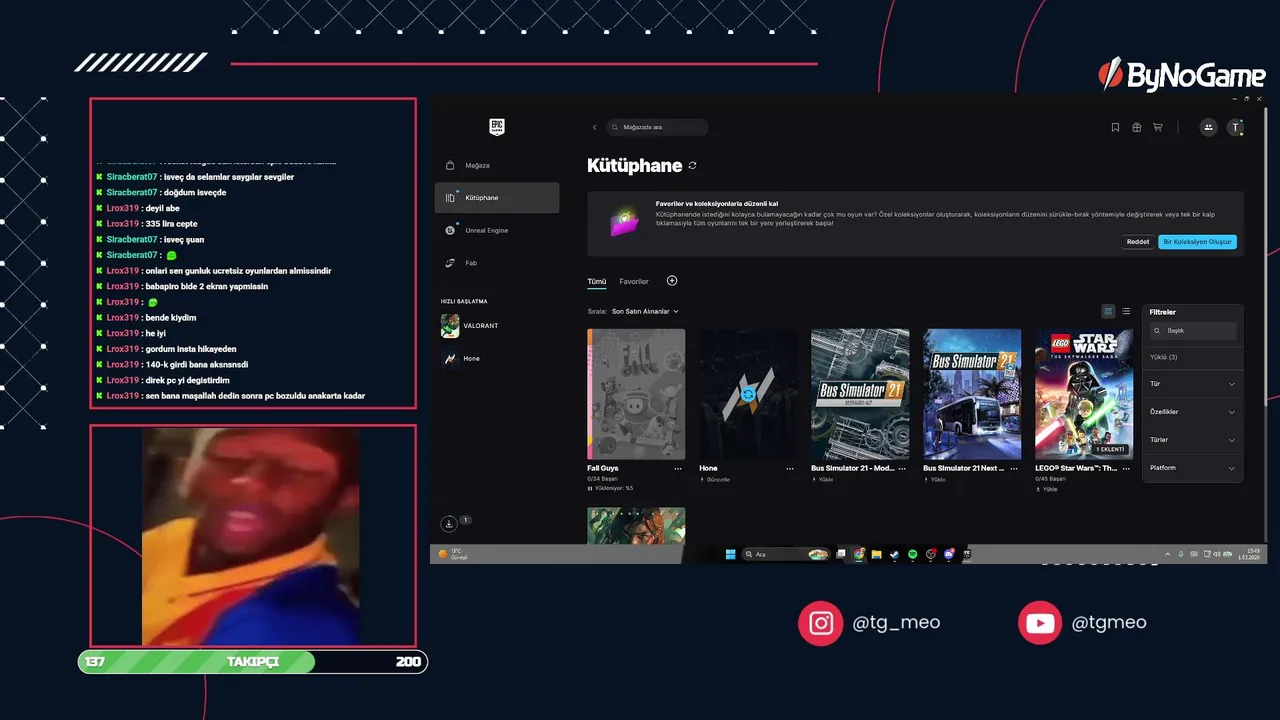Open the friends icon
The height and width of the screenshot is (720, 1280).
[x=1208, y=127]
